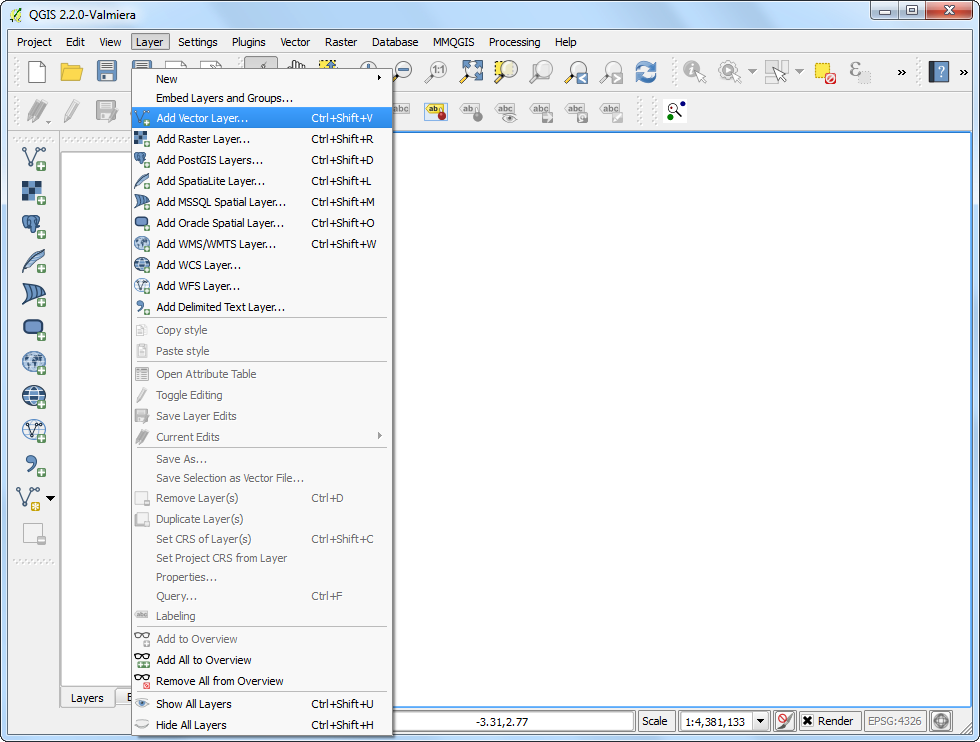Click Add Vector Layer sidebar icon
980x742 pixels.
(x=34, y=158)
